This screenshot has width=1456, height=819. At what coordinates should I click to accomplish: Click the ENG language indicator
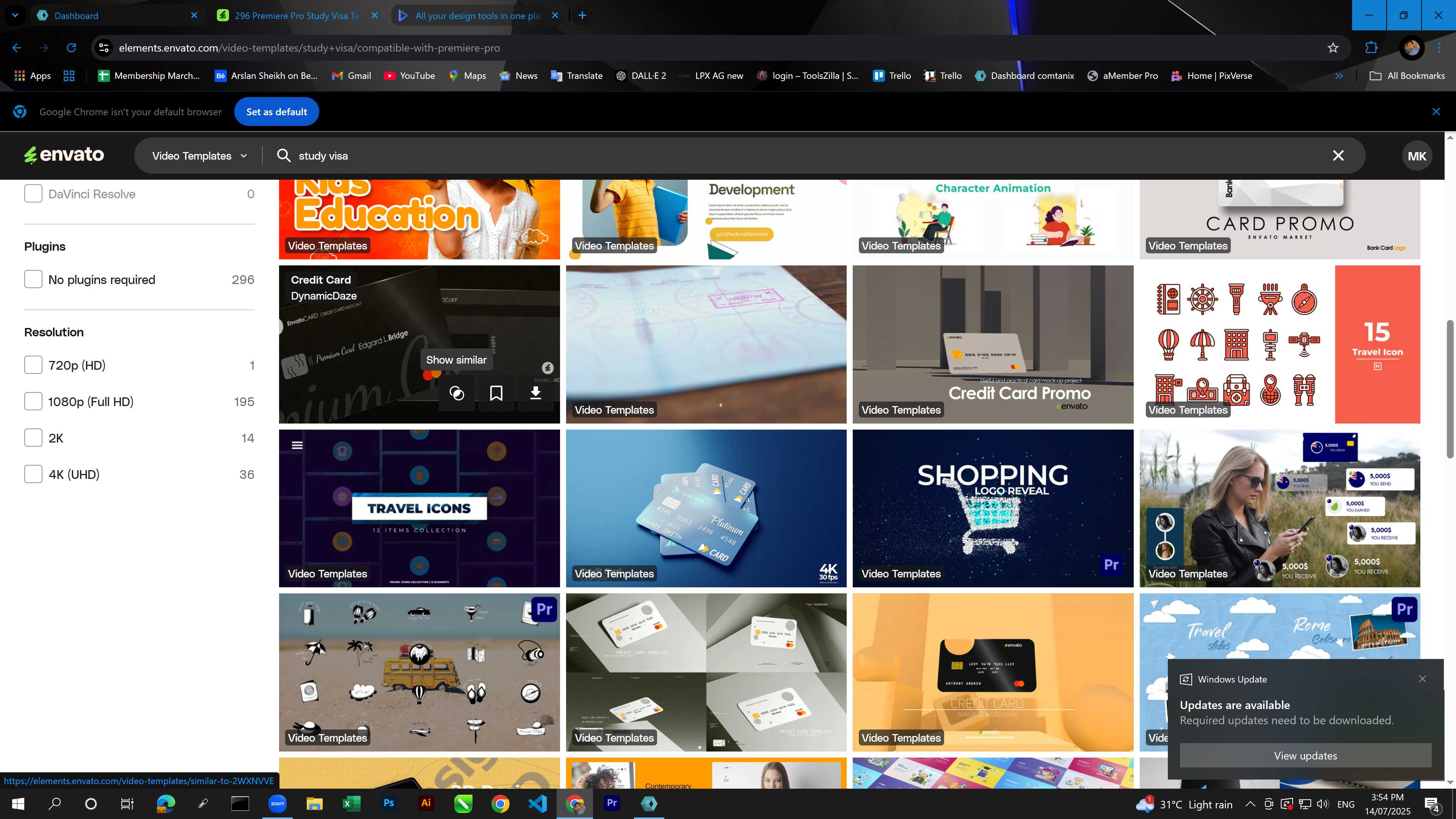click(1346, 804)
